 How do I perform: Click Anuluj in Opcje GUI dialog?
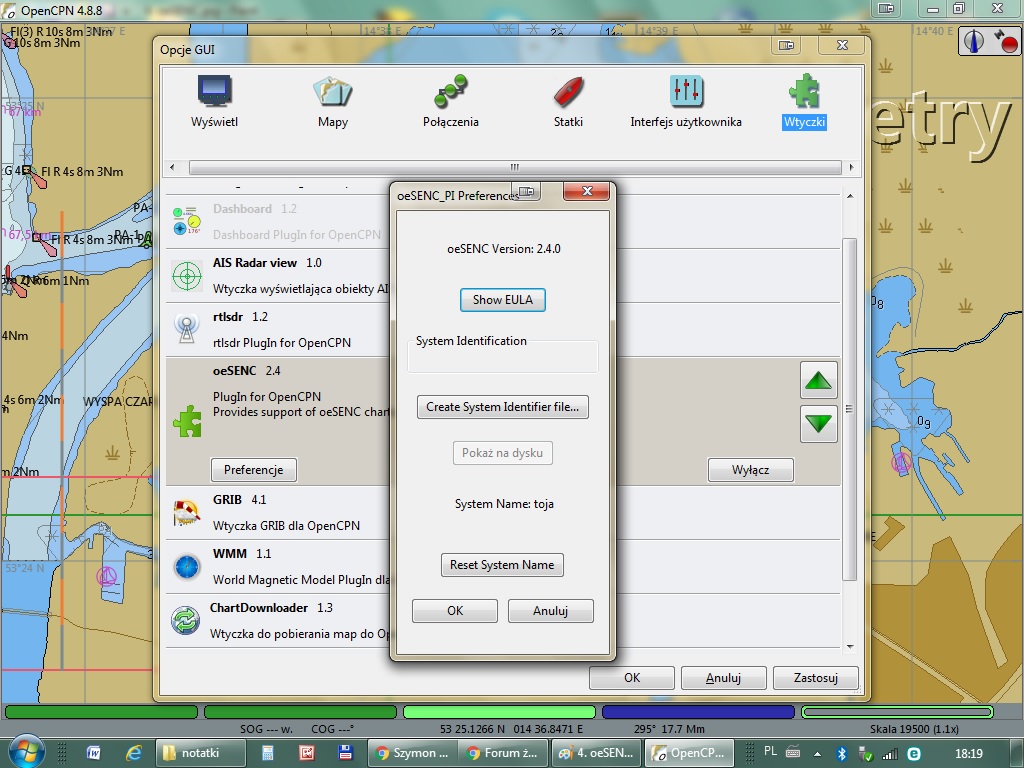point(724,678)
